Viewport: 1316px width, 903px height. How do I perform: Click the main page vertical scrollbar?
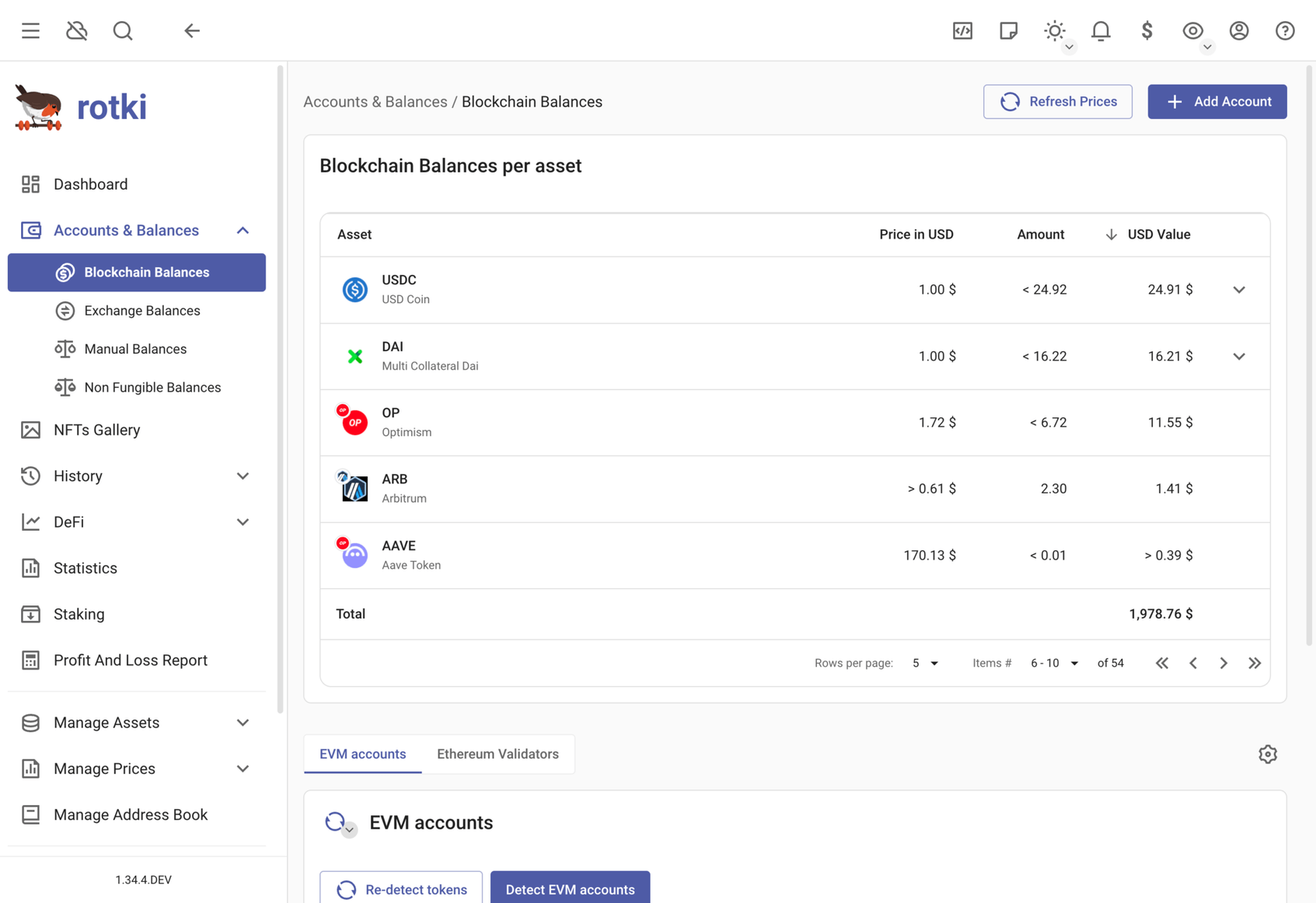(x=1309, y=356)
